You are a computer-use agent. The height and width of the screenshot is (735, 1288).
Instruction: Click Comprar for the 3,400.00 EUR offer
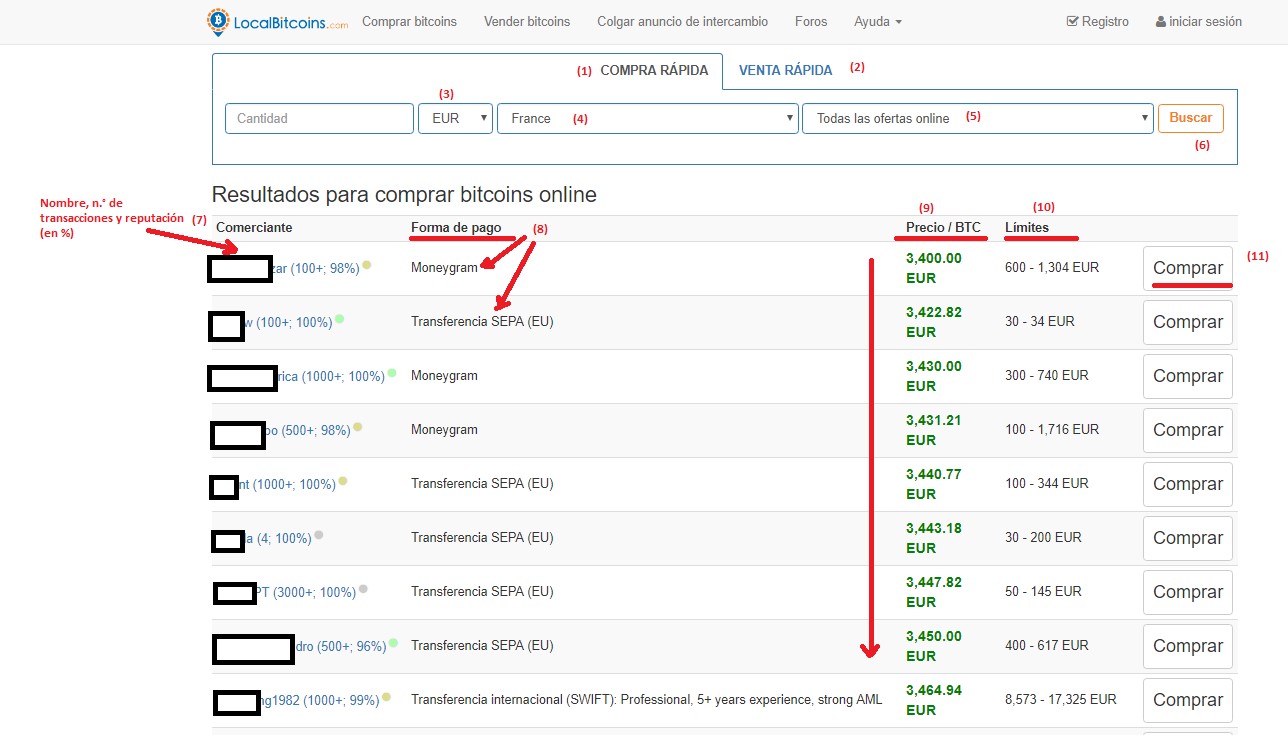(1188, 268)
